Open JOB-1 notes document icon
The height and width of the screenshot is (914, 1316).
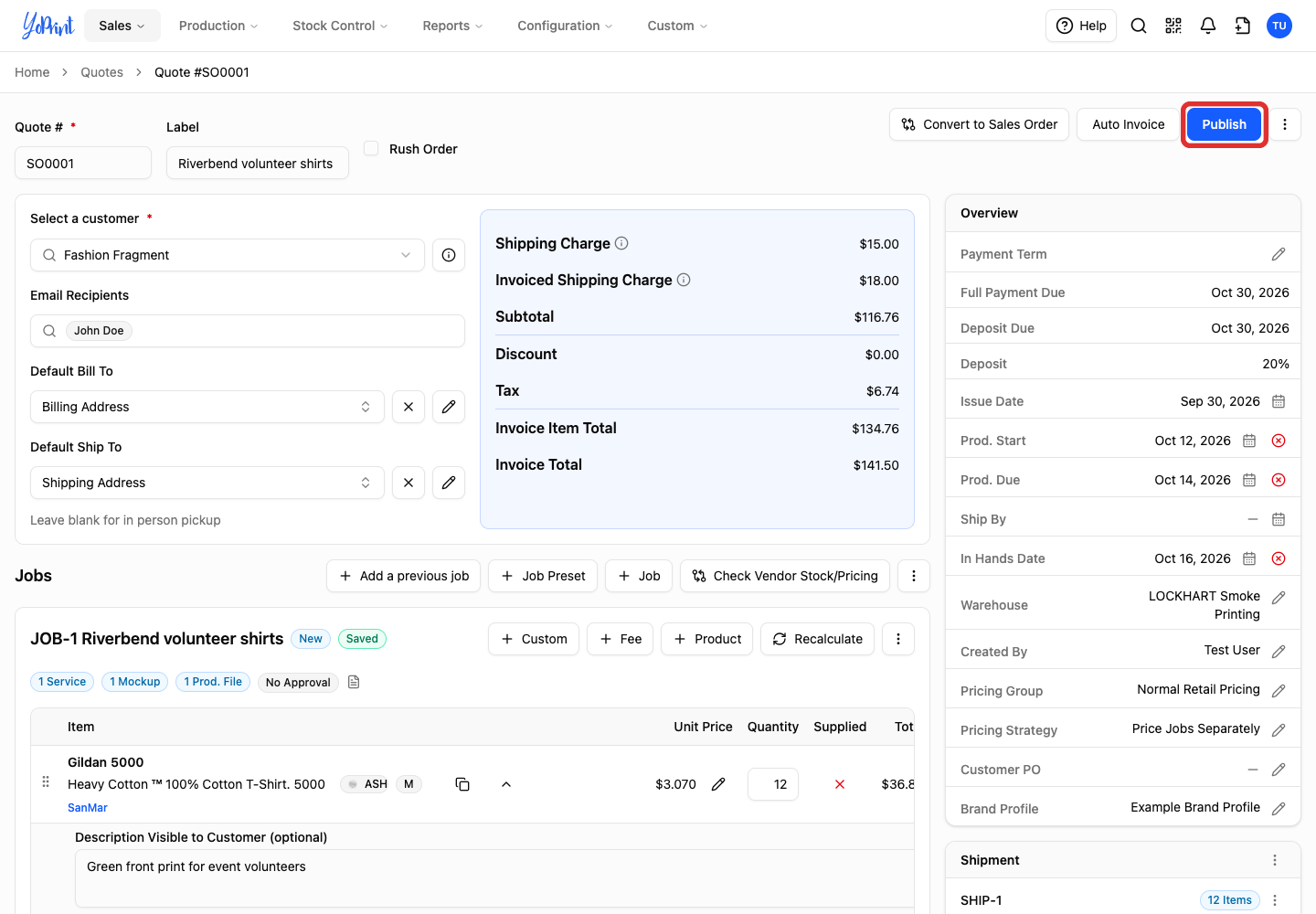pos(354,682)
